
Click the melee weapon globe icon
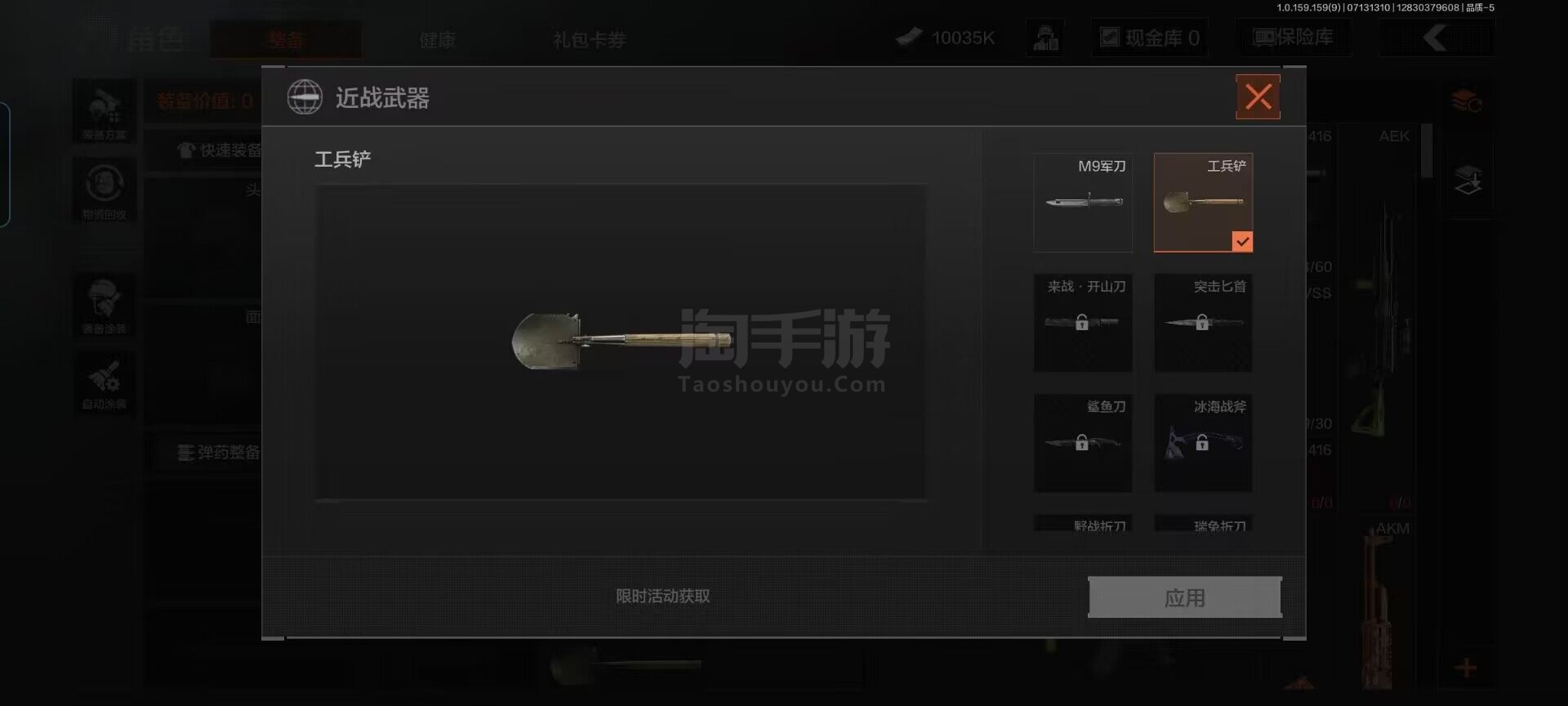305,97
